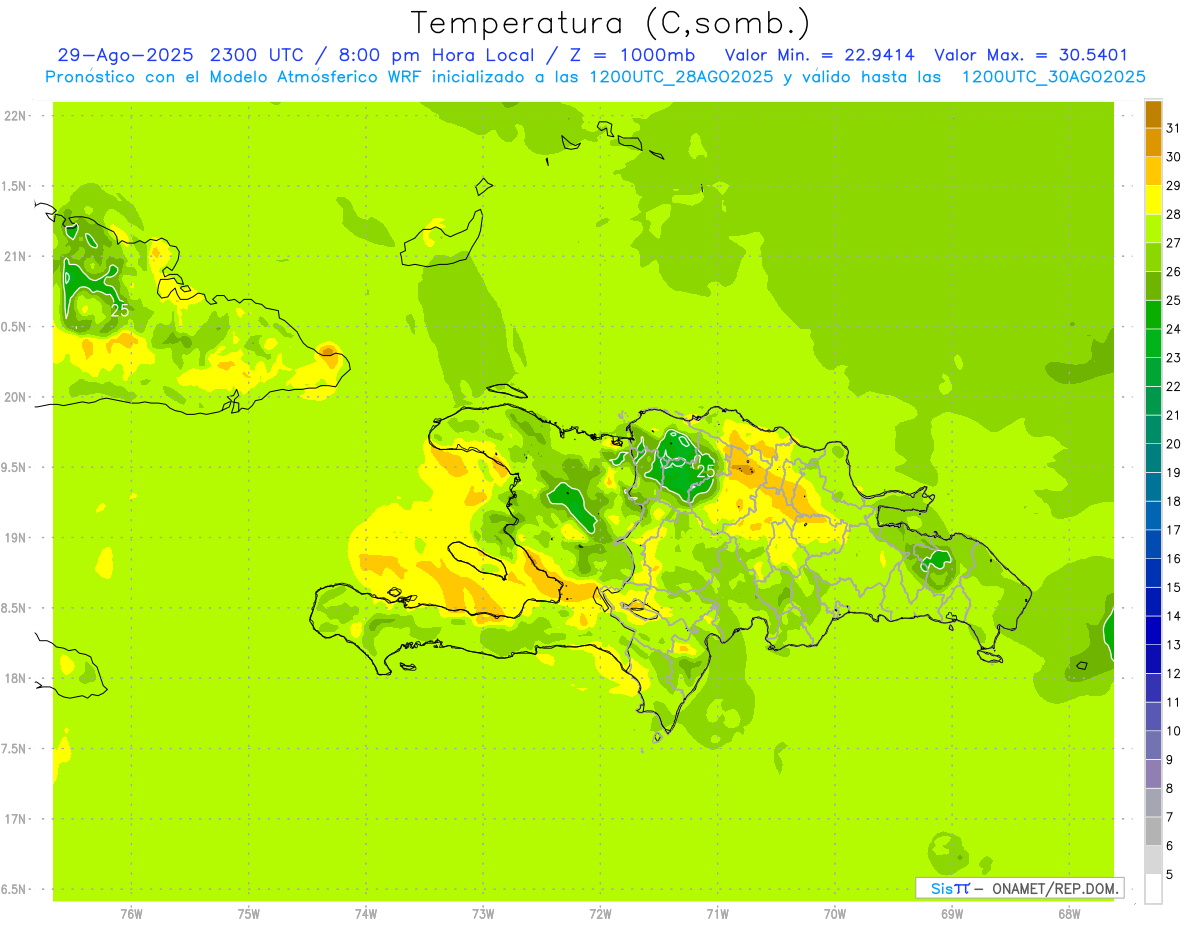Click the legend value "5"

pyautogui.click(x=1170, y=874)
